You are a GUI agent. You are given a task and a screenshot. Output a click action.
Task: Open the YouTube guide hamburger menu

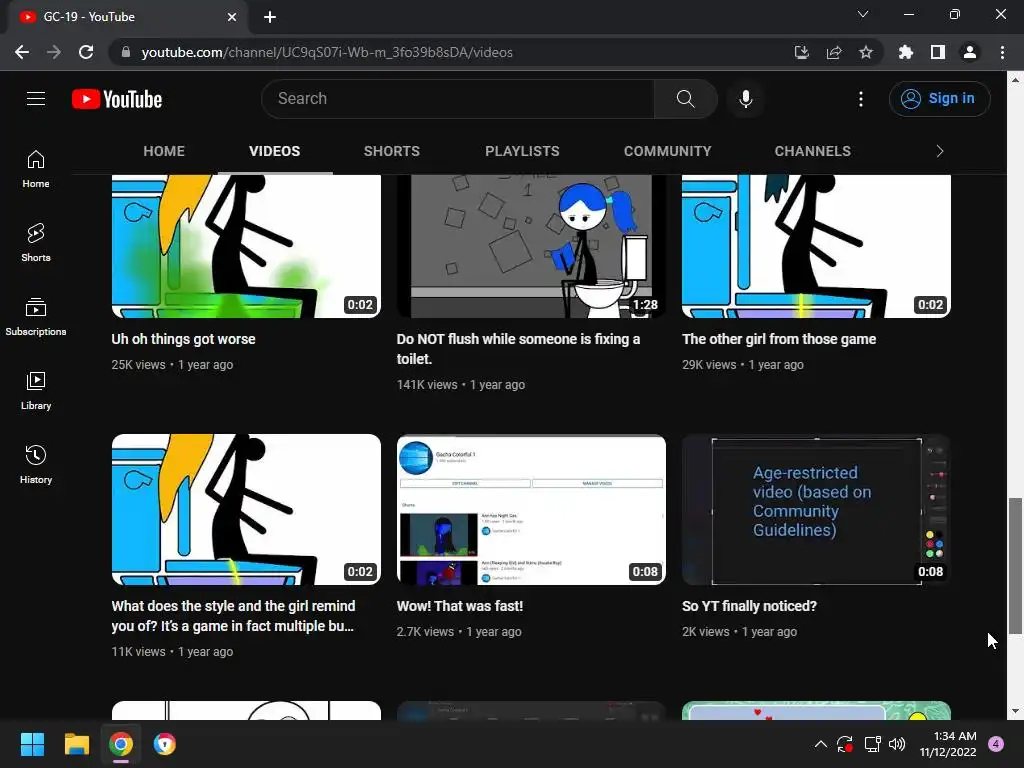36,99
